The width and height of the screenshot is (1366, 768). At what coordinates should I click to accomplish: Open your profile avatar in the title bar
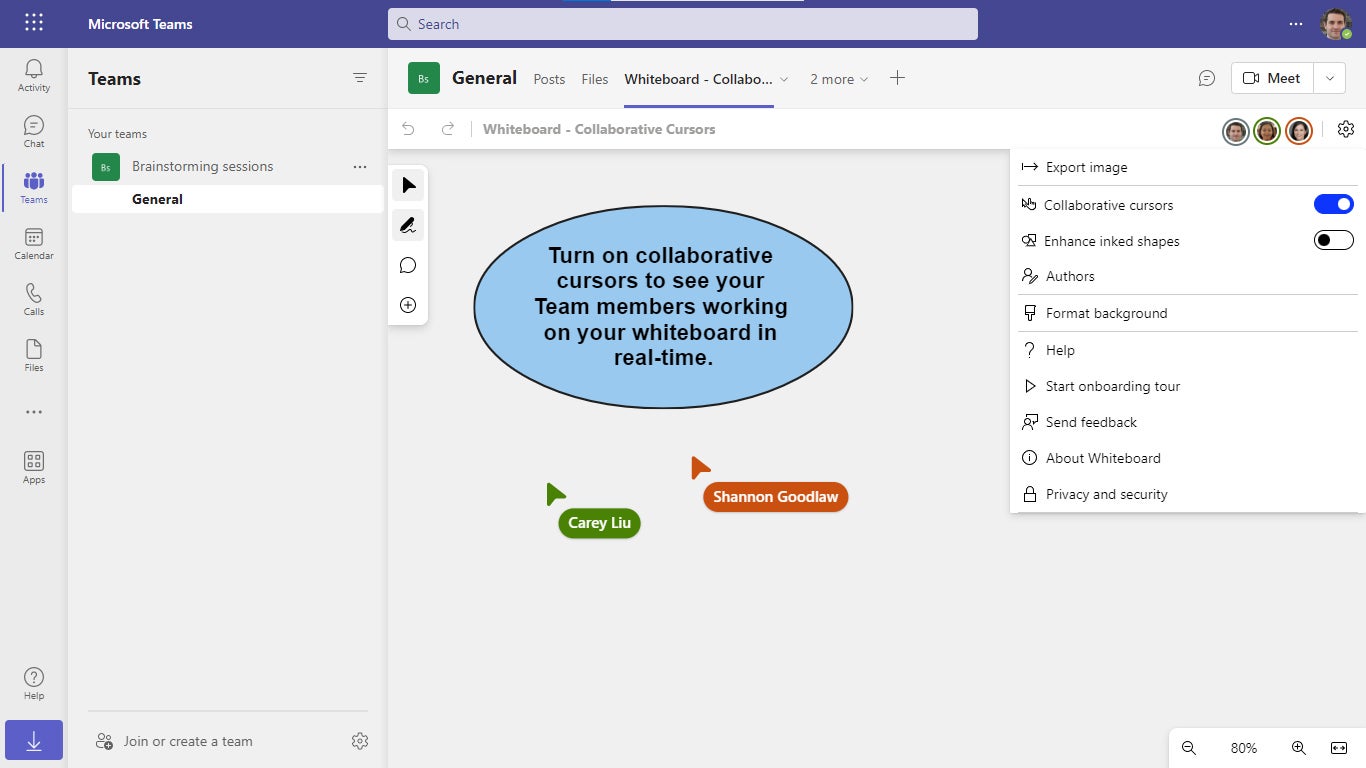[x=1336, y=24]
